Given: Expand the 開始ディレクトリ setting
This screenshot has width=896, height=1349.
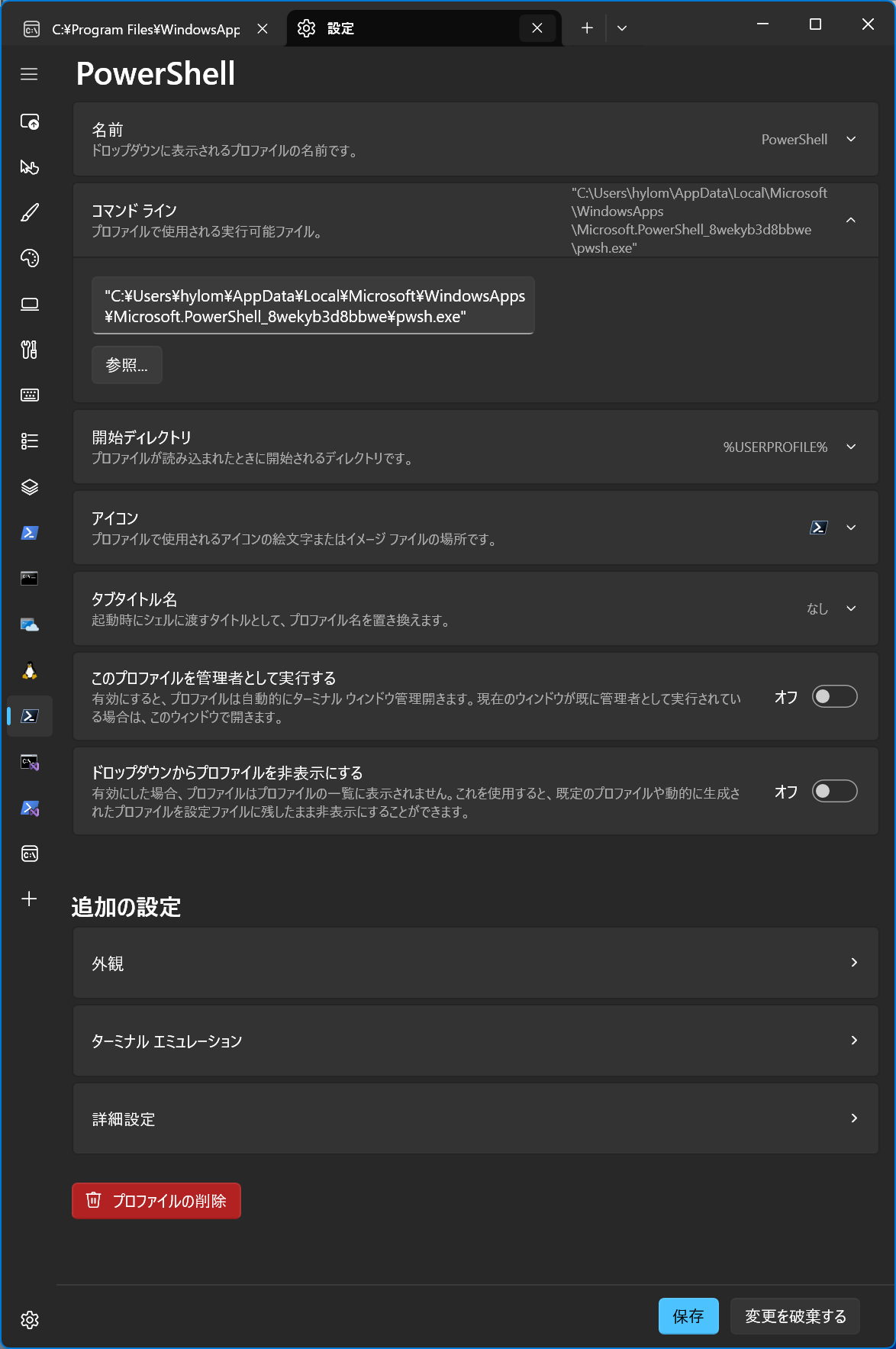Looking at the screenshot, I should click(x=475, y=447).
